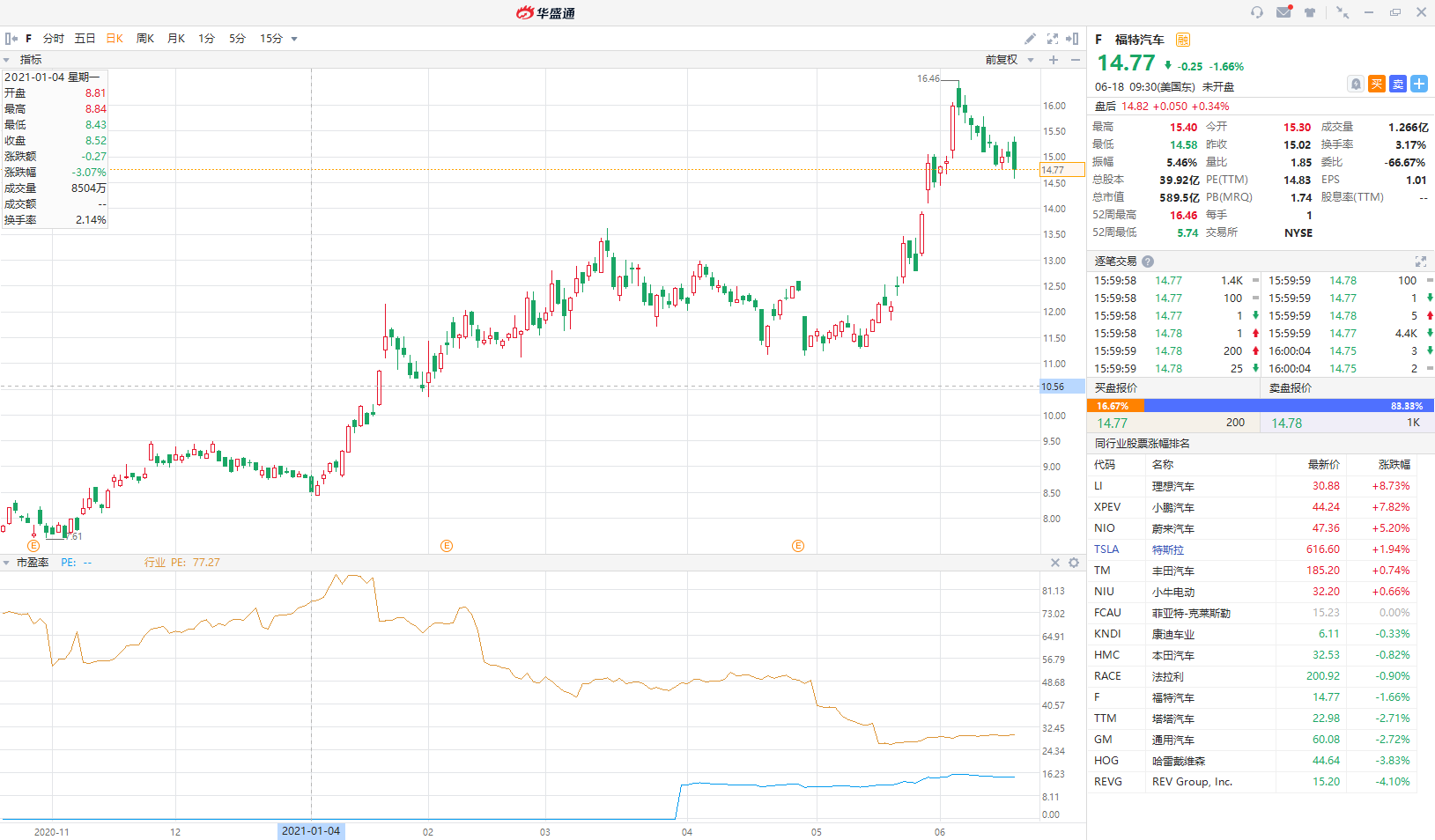Switch to 分时 intraday chart tab
The image size is (1435, 840).
coord(54,39)
